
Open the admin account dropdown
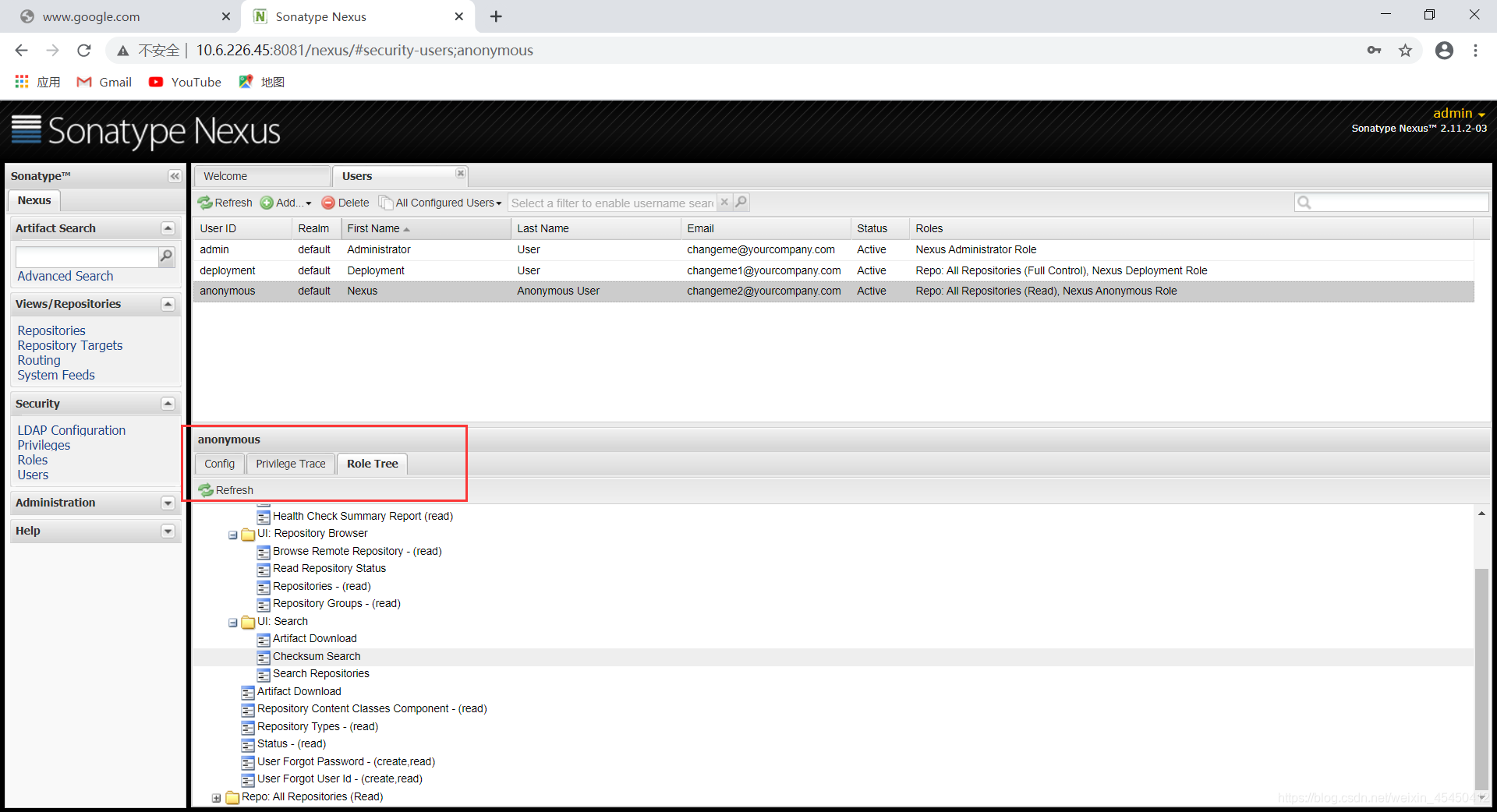click(1459, 114)
